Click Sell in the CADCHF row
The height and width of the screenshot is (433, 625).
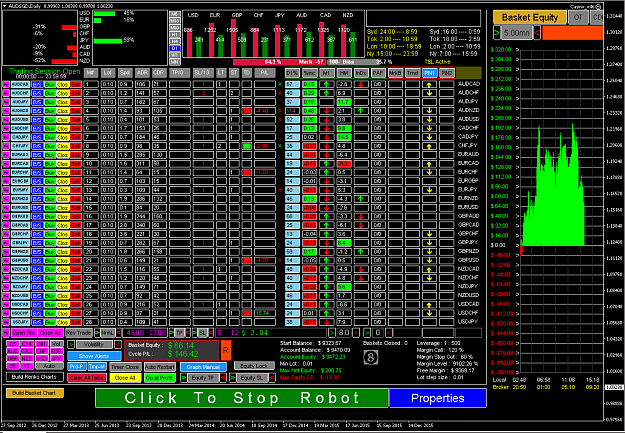coord(76,128)
